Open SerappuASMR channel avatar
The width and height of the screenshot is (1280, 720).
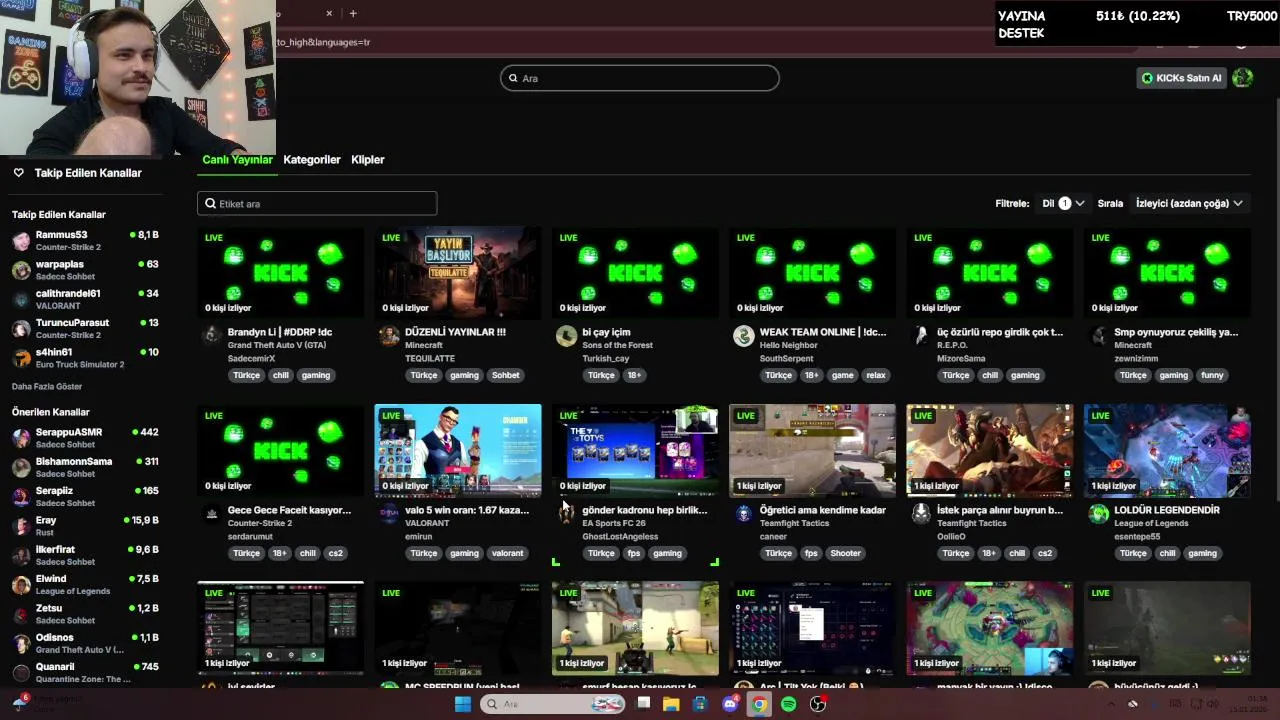click(x=21, y=438)
